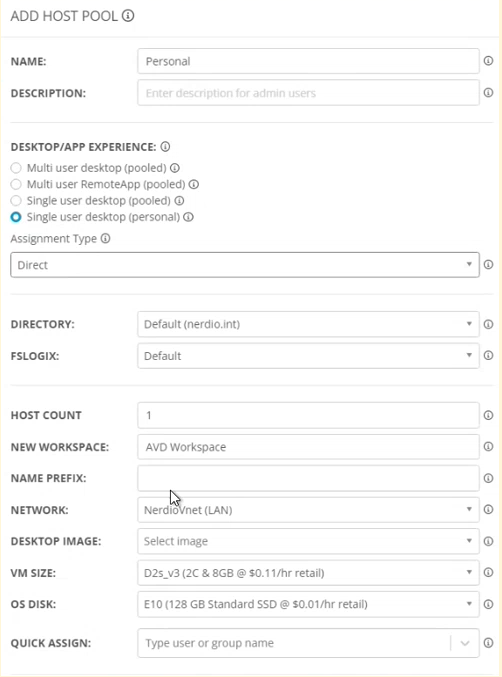Click info icon beside Add Host Pool title
This screenshot has height=677, width=502.
coord(128,16)
